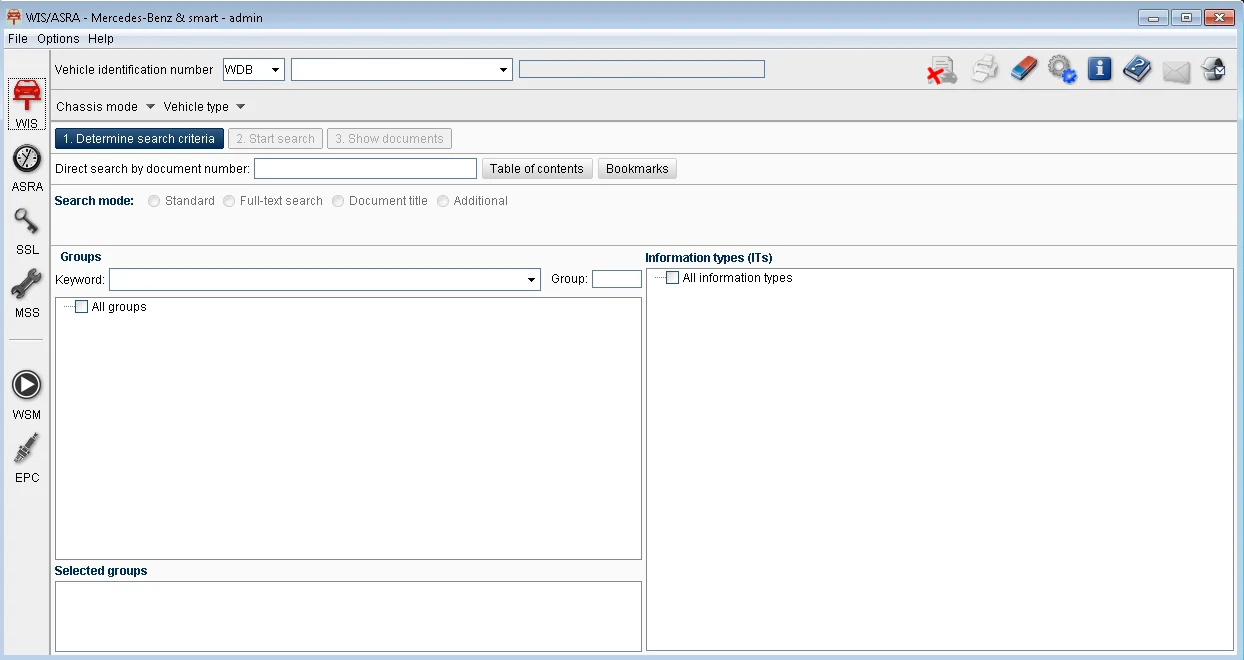
Task: Open the MSS wrench module
Action: (x=27, y=294)
